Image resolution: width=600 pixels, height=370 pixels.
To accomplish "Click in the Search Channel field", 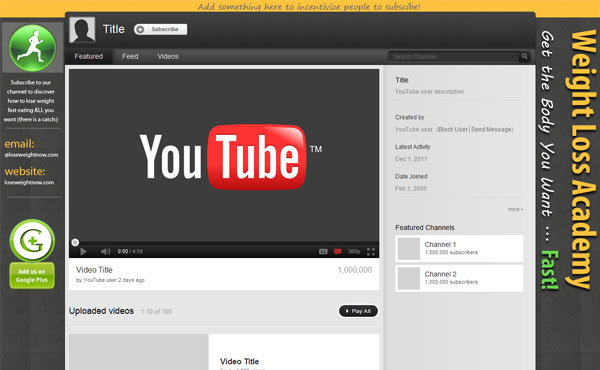I will click(454, 57).
